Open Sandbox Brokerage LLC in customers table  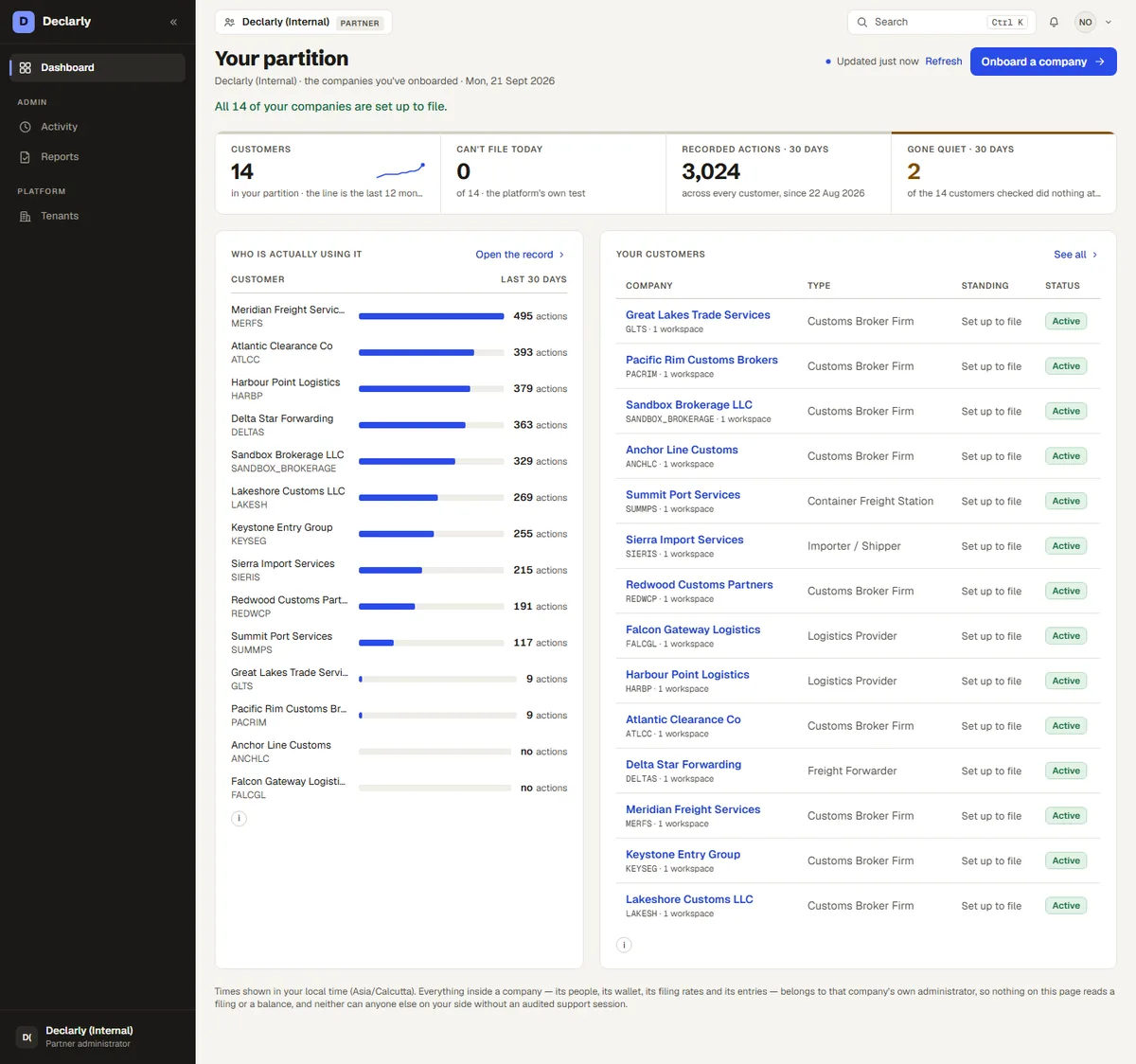(x=689, y=405)
